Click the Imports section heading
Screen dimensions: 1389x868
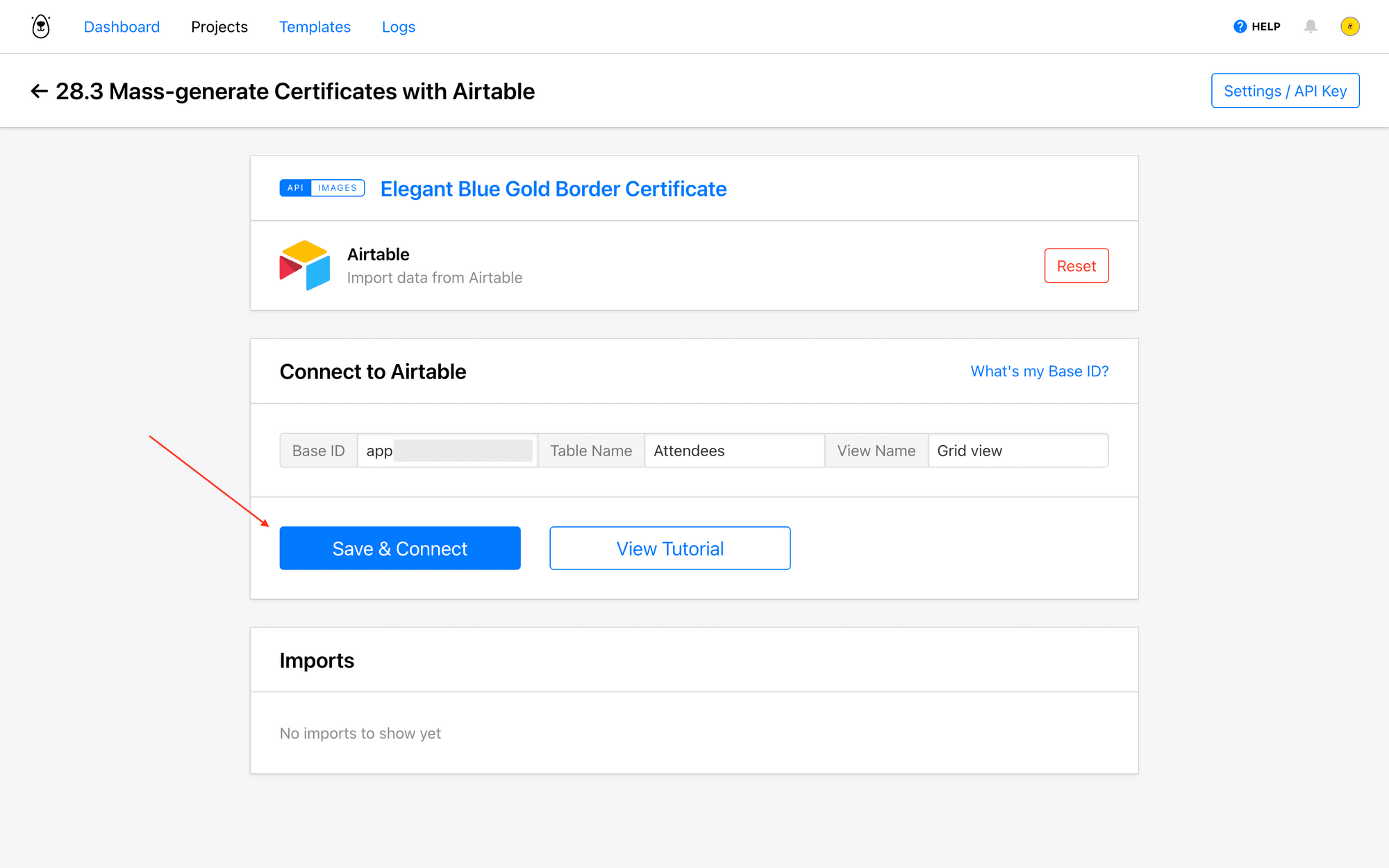tap(317, 660)
